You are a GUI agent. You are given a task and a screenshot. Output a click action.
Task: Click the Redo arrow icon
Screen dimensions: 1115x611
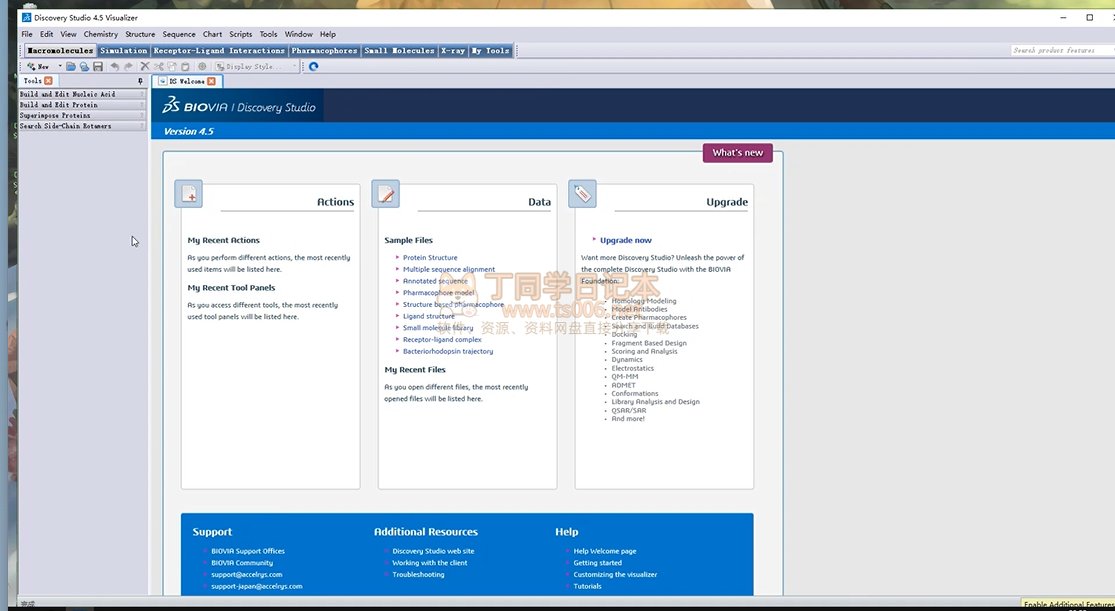[129, 66]
